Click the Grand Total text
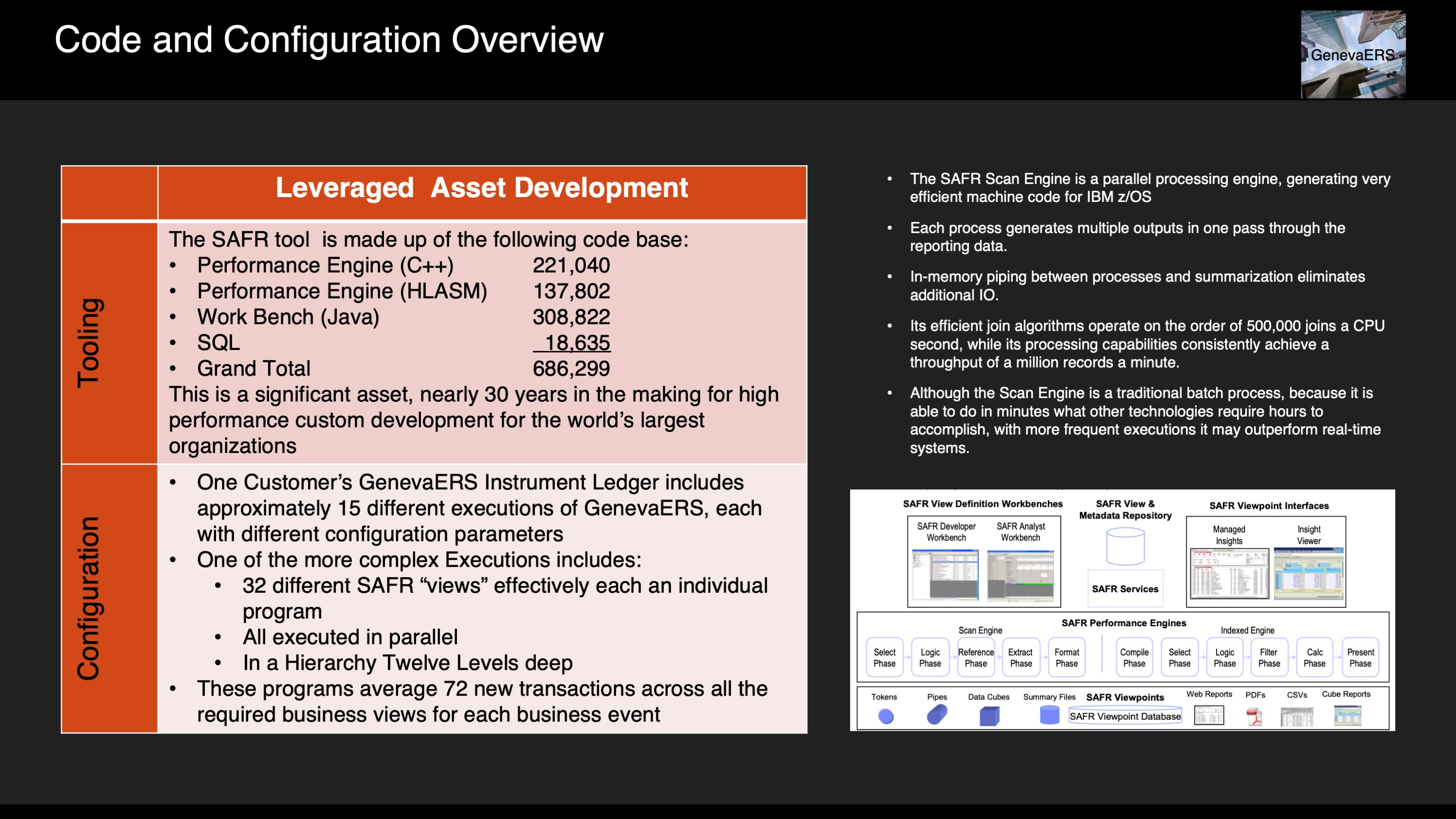 coord(254,368)
